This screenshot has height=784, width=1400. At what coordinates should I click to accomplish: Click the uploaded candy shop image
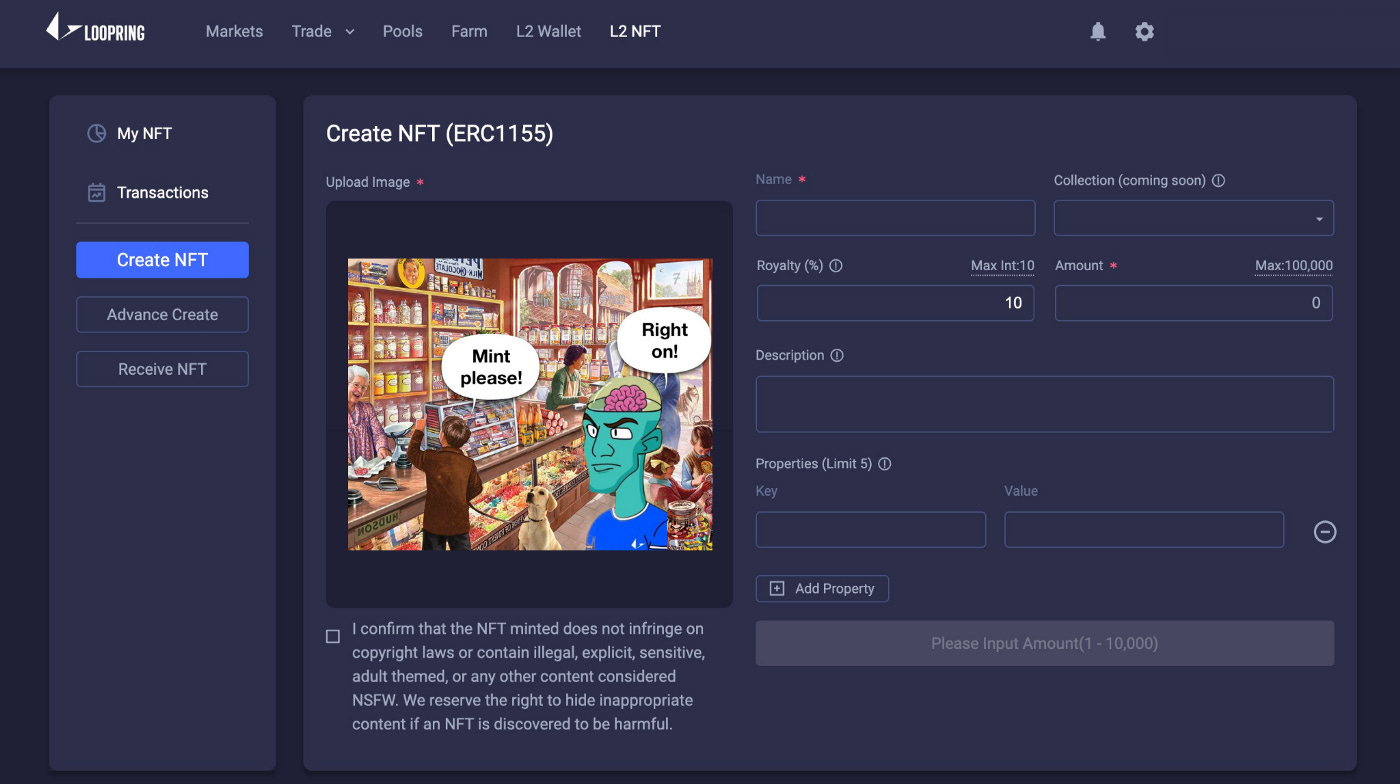point(530,404)
